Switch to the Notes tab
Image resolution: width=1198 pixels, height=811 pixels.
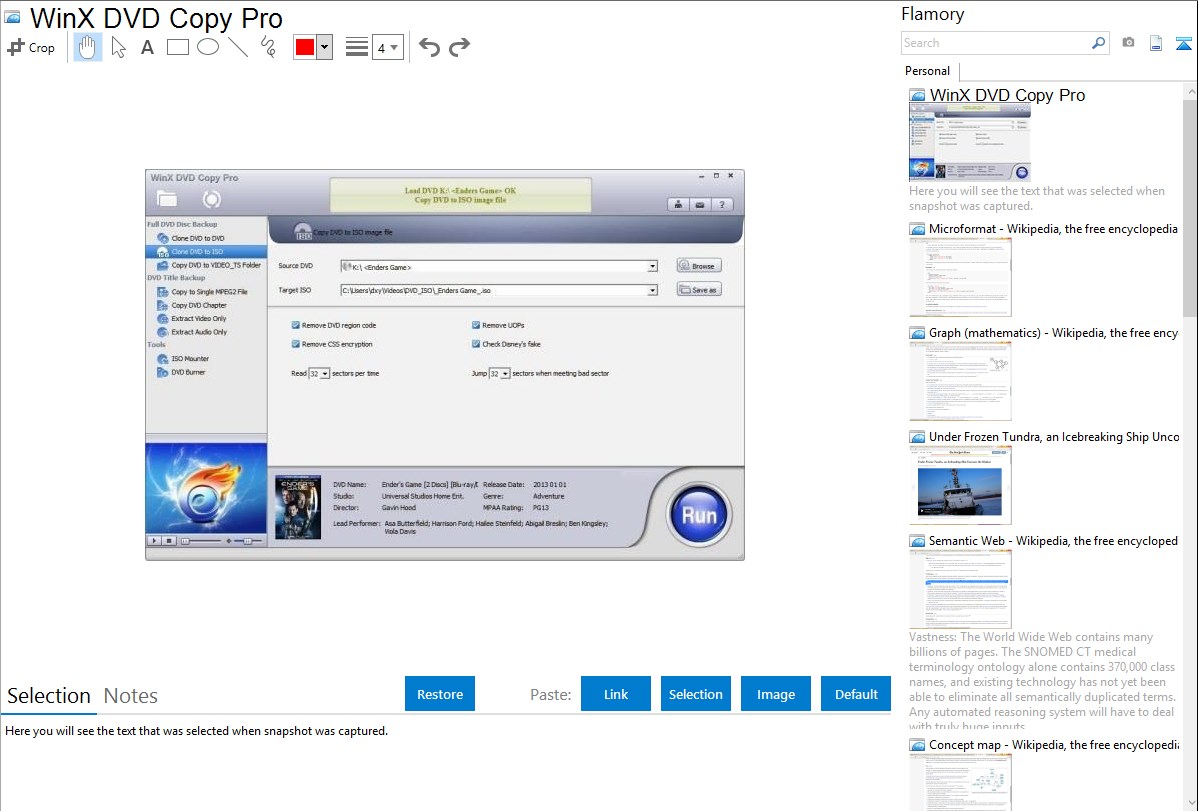[131, 696]
